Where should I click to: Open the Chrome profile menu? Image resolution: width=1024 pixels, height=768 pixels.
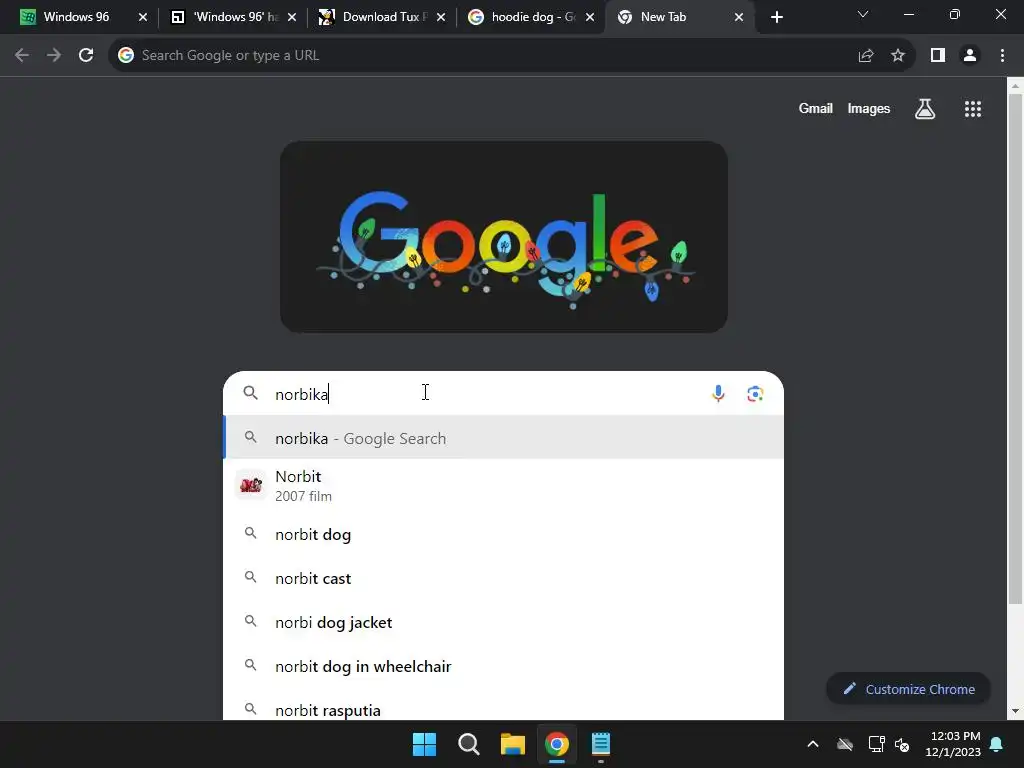pyautogui.click(x=970, y=56)
